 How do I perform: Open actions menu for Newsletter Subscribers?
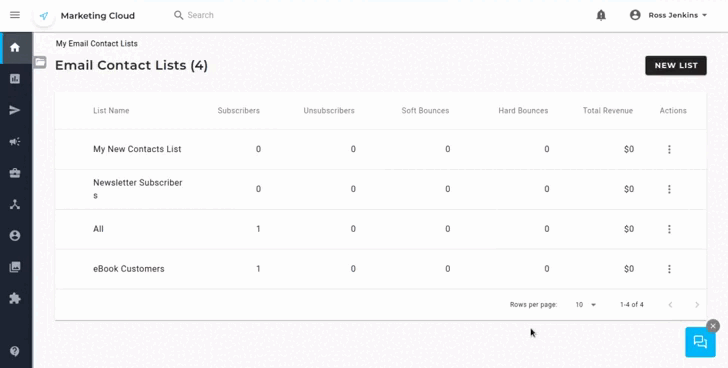(669, 189)
